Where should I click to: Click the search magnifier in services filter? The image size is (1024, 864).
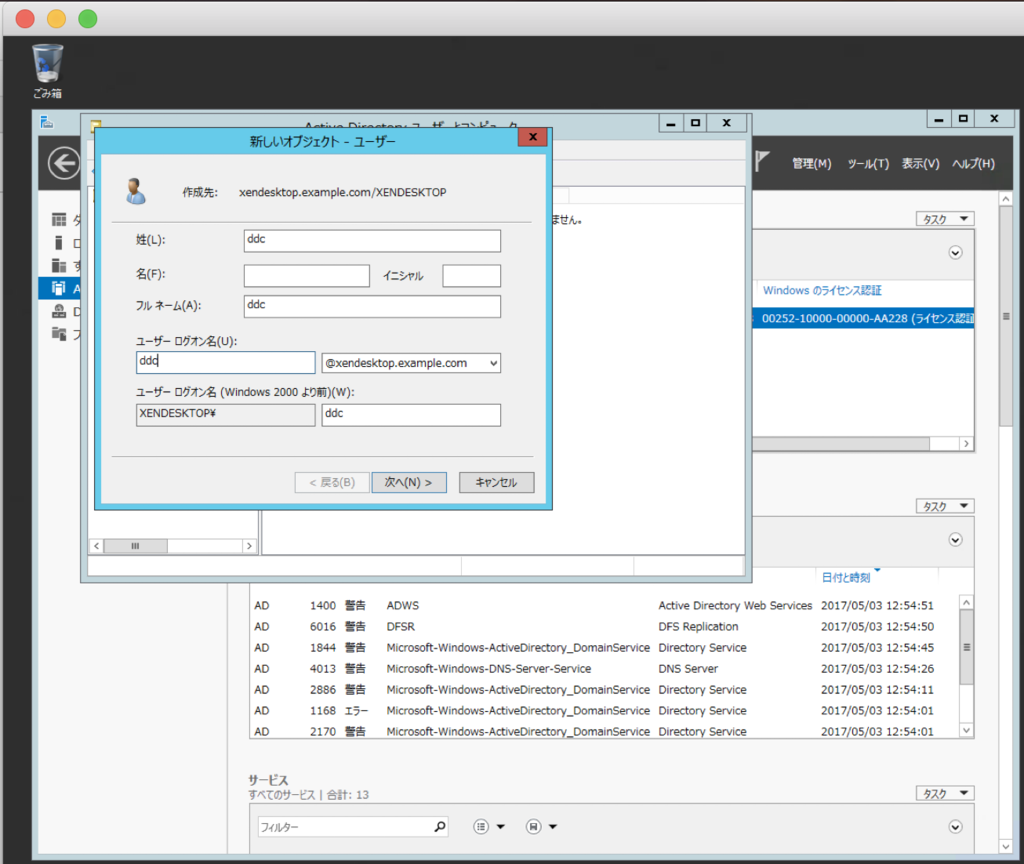click(x=440, y=827)
